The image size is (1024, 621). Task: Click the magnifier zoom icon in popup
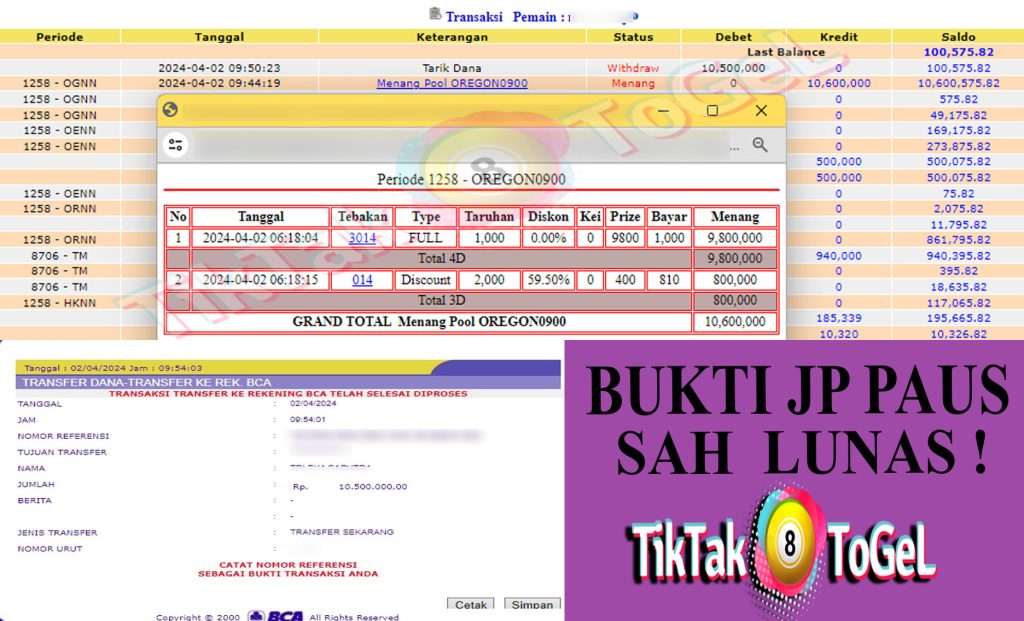pyautogui.click(x=760, y=145)
